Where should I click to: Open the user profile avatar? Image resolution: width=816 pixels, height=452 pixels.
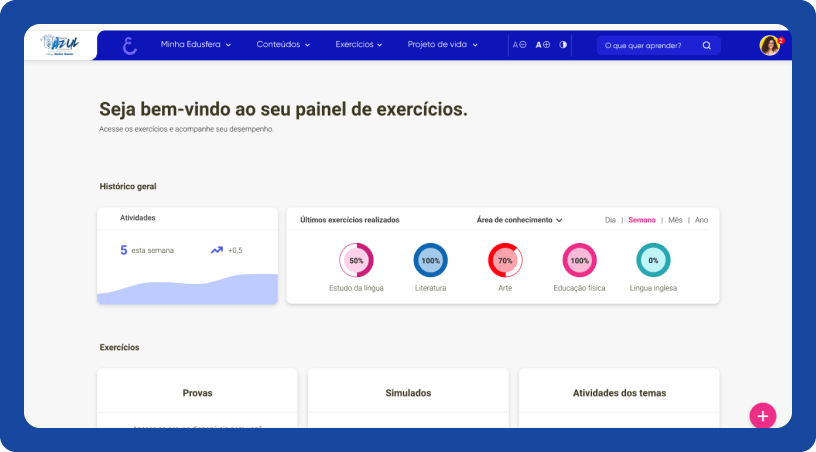769,45
